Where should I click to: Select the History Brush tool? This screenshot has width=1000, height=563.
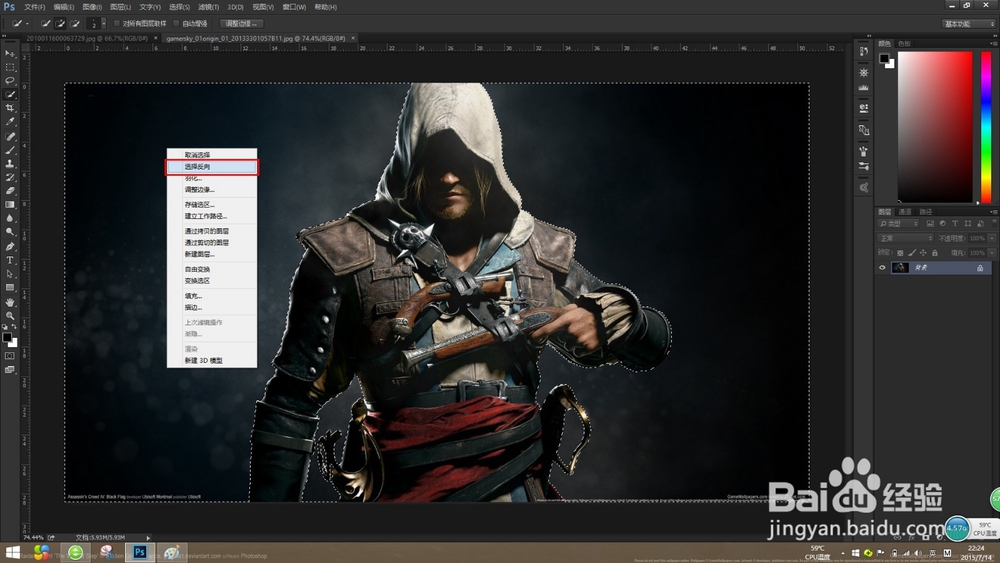coord(10,177)
